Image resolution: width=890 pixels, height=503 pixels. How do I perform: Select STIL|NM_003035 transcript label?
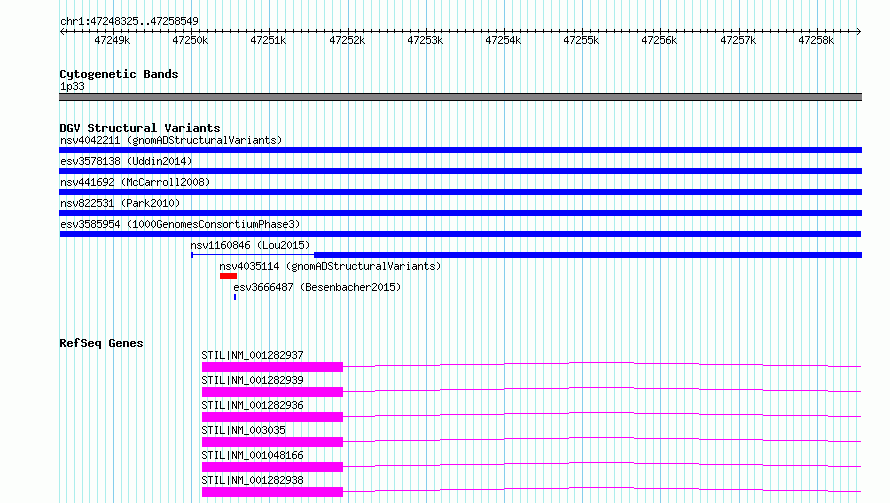click(x=243, y=430)
